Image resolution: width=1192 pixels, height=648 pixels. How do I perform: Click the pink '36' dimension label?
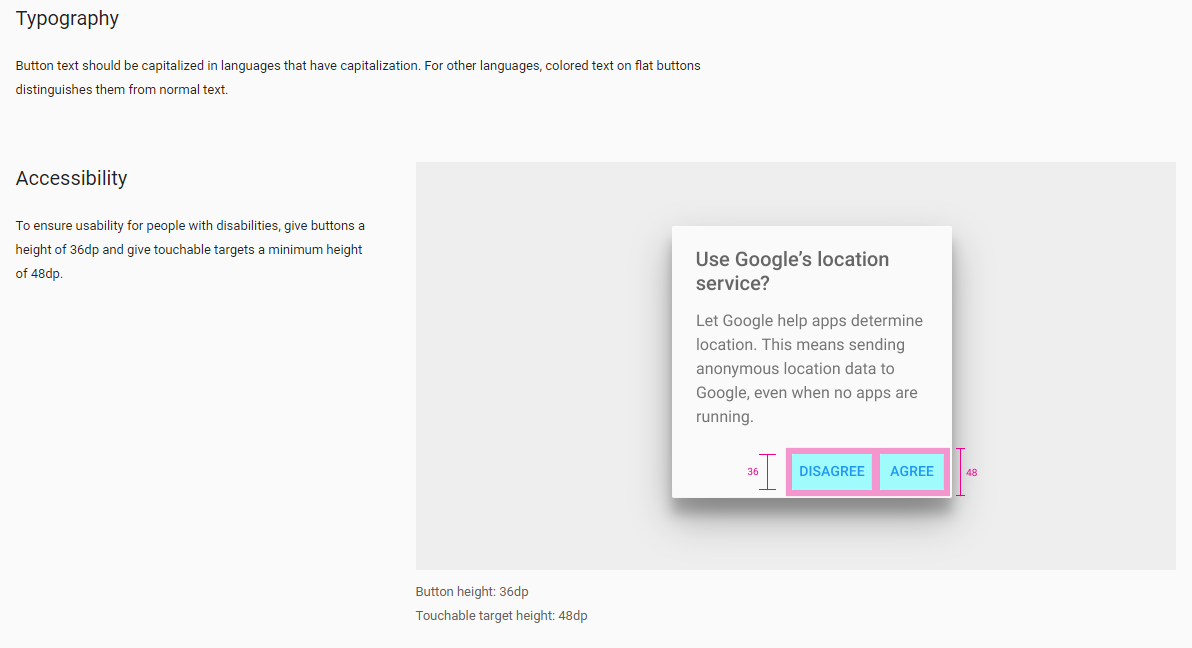pyautogui.click(x=753, y=472)
